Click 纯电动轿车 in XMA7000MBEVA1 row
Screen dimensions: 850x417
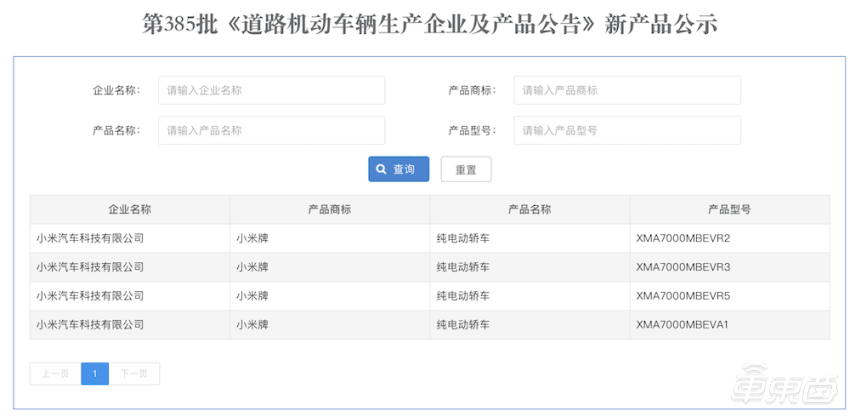pyautogui.click(x=463, y=325)
